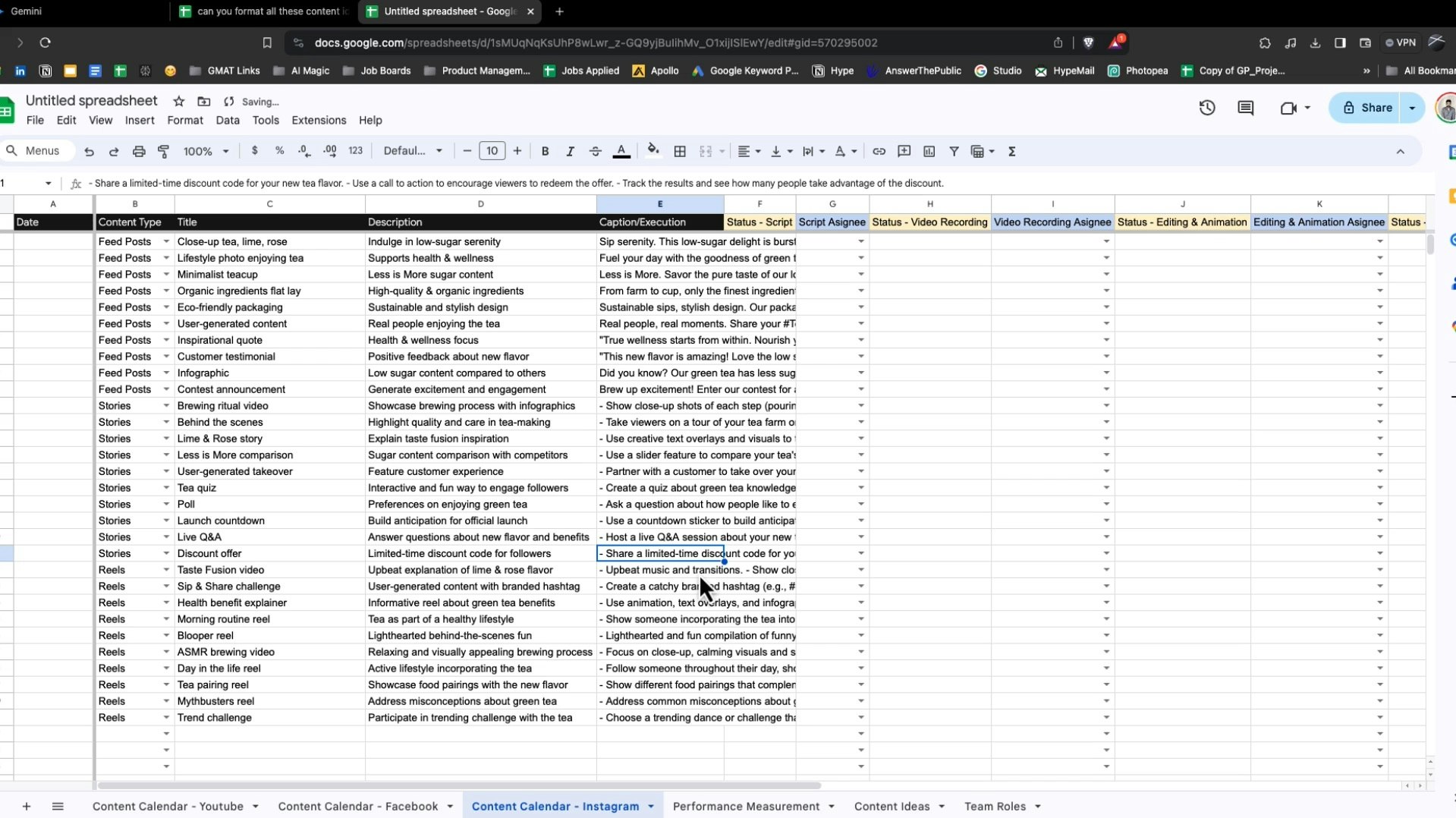Click the paint format icon

(x=163, y=151)
